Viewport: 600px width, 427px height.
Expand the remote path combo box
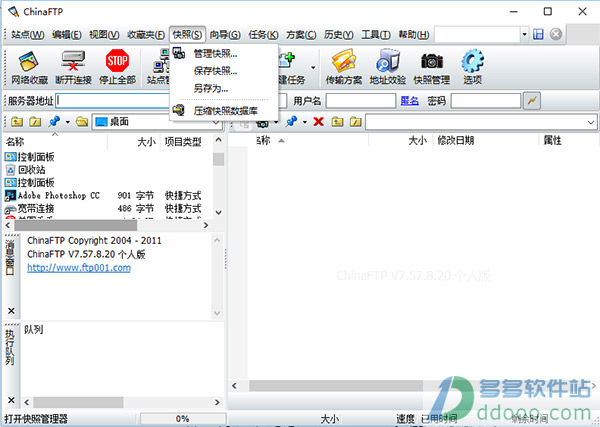point(590,122)
